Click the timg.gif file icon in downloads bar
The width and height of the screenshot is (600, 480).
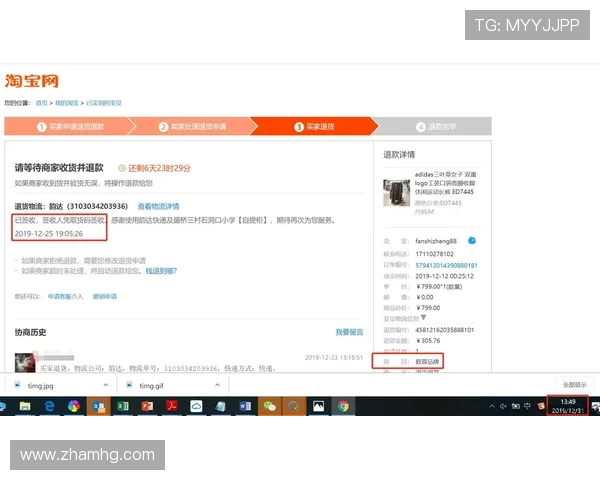tap(129, 385)
